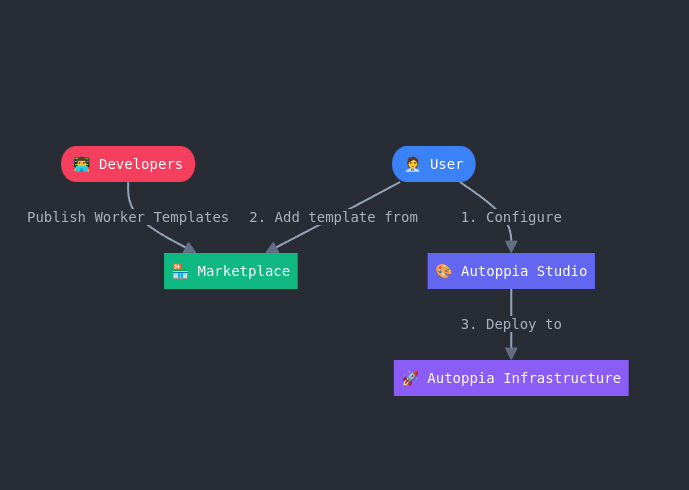This screenshot has width=689, height=490.
Task: Select the 'Autoppia Studio' label text
Action: (x=523, y=271)
